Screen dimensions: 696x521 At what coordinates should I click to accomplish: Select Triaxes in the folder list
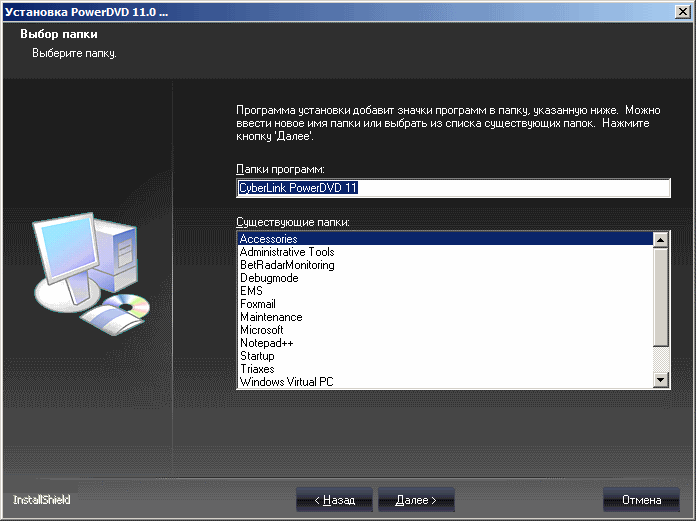tap(445, 369)
